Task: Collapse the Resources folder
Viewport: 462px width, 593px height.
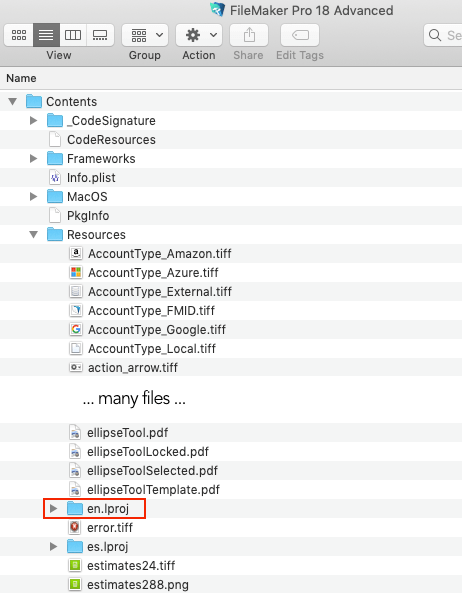Action: [x=34, y=234]
